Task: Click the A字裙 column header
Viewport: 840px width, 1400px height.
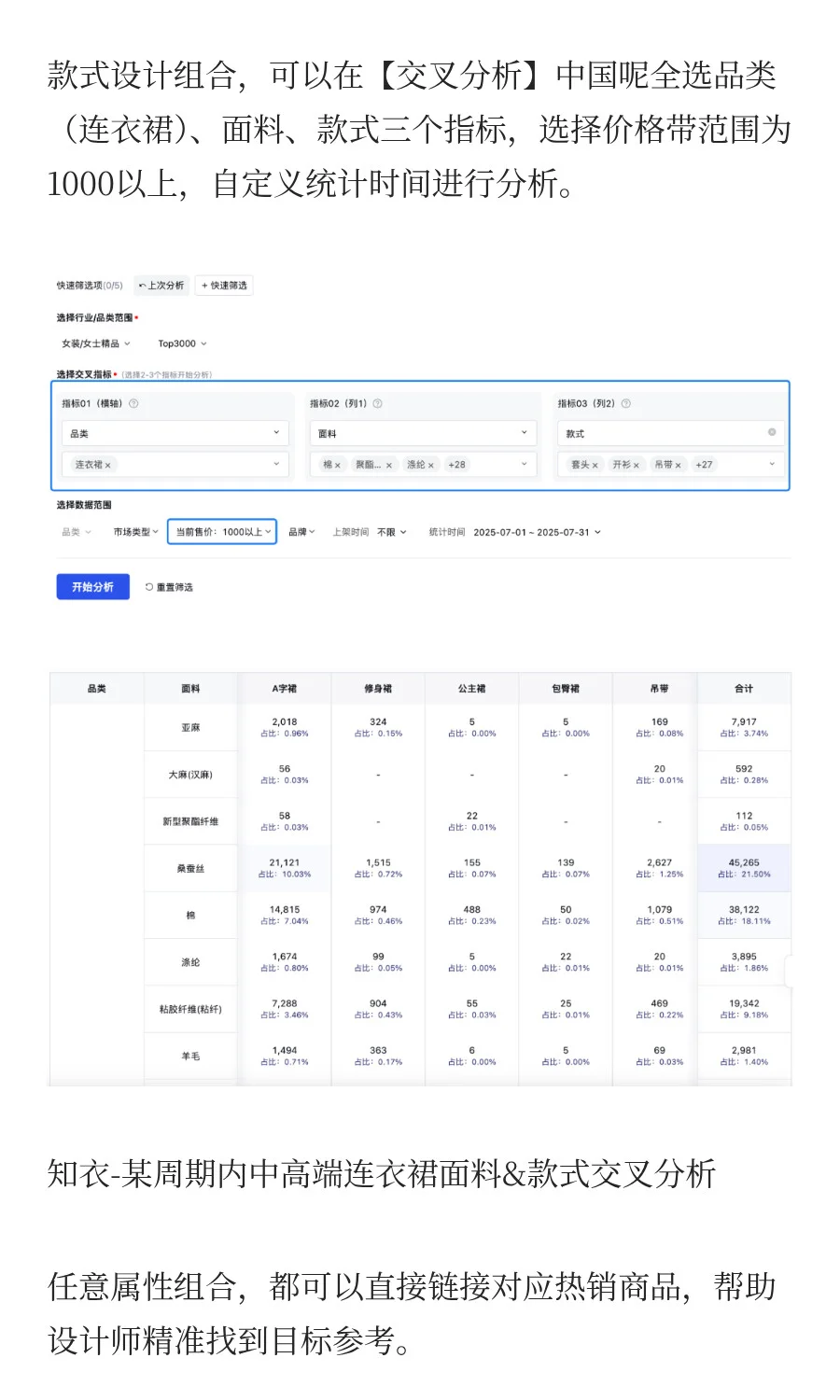Action: click(285, 689)
